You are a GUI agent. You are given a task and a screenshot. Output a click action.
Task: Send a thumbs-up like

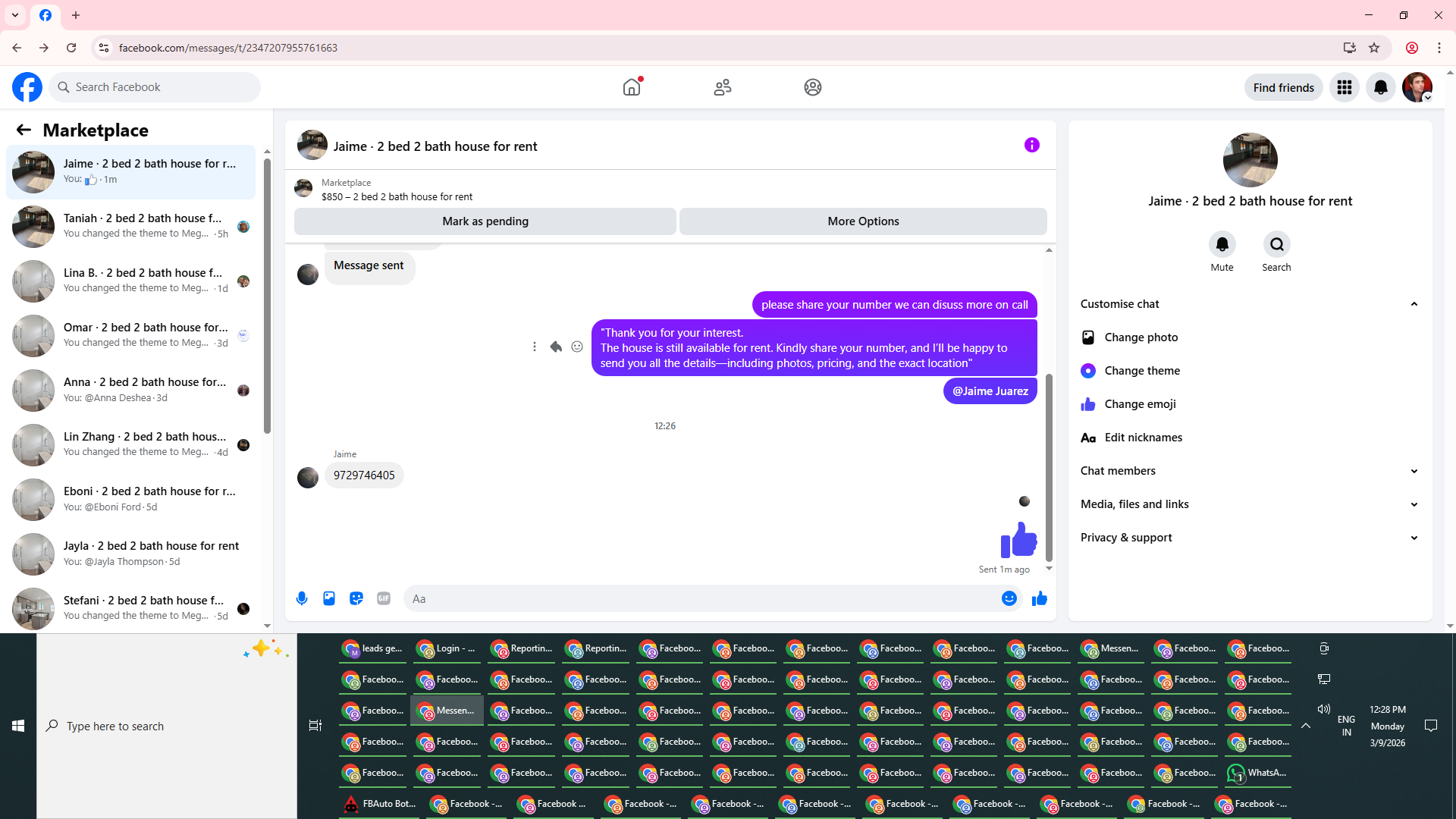point(1040,598)
